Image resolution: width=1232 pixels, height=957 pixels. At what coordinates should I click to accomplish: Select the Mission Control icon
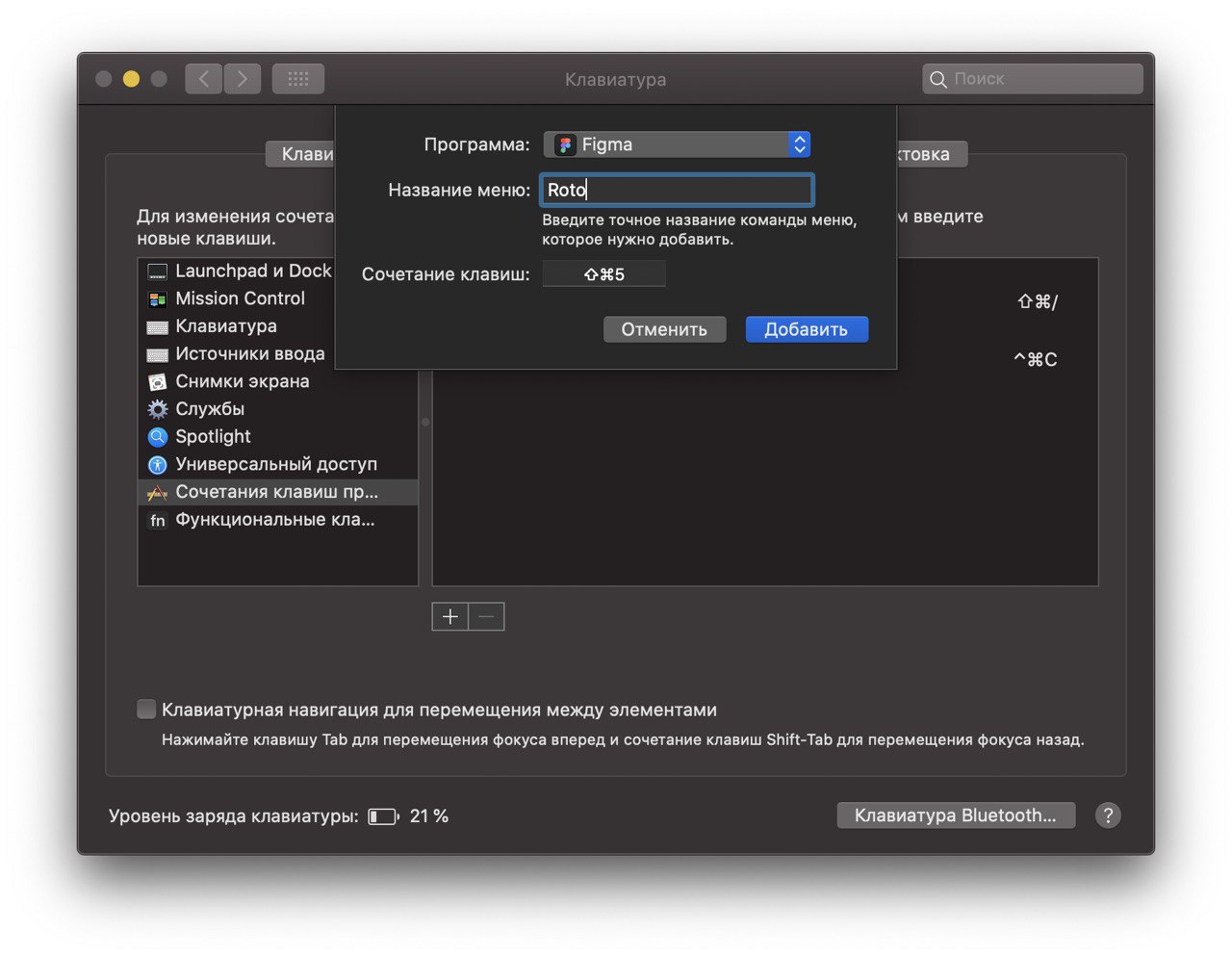pos(158,299)
